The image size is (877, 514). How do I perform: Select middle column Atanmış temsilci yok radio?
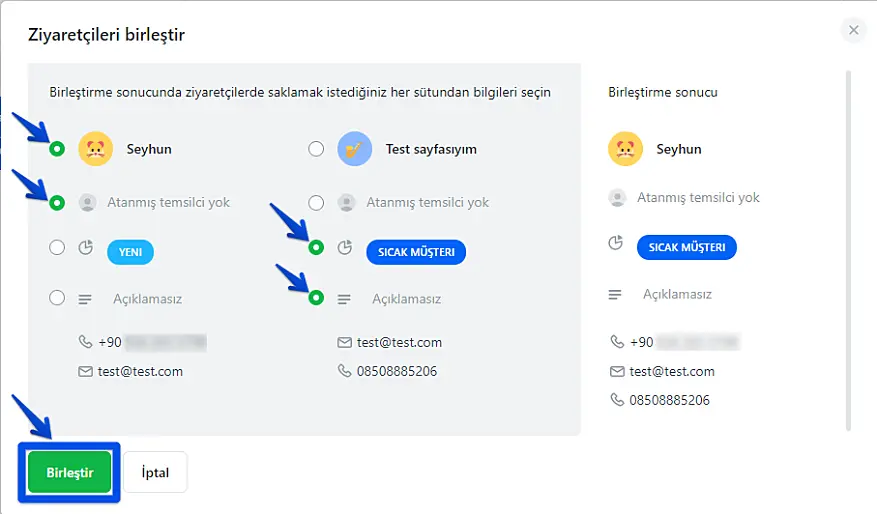[316, 202]
